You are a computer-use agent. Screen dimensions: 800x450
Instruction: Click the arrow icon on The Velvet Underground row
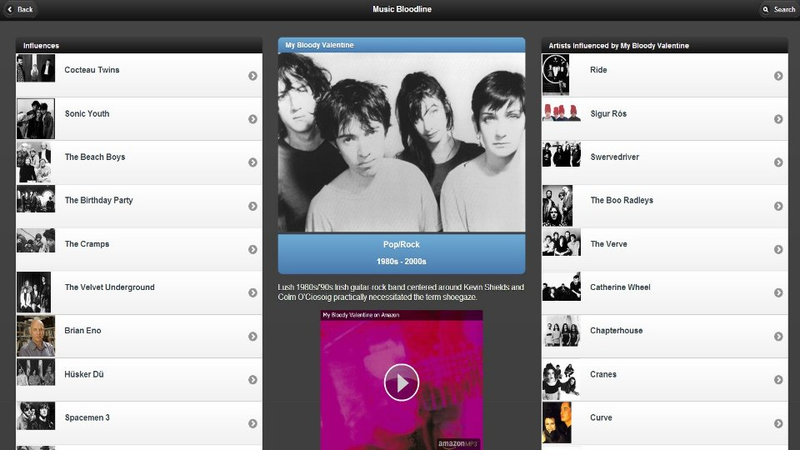253,293
